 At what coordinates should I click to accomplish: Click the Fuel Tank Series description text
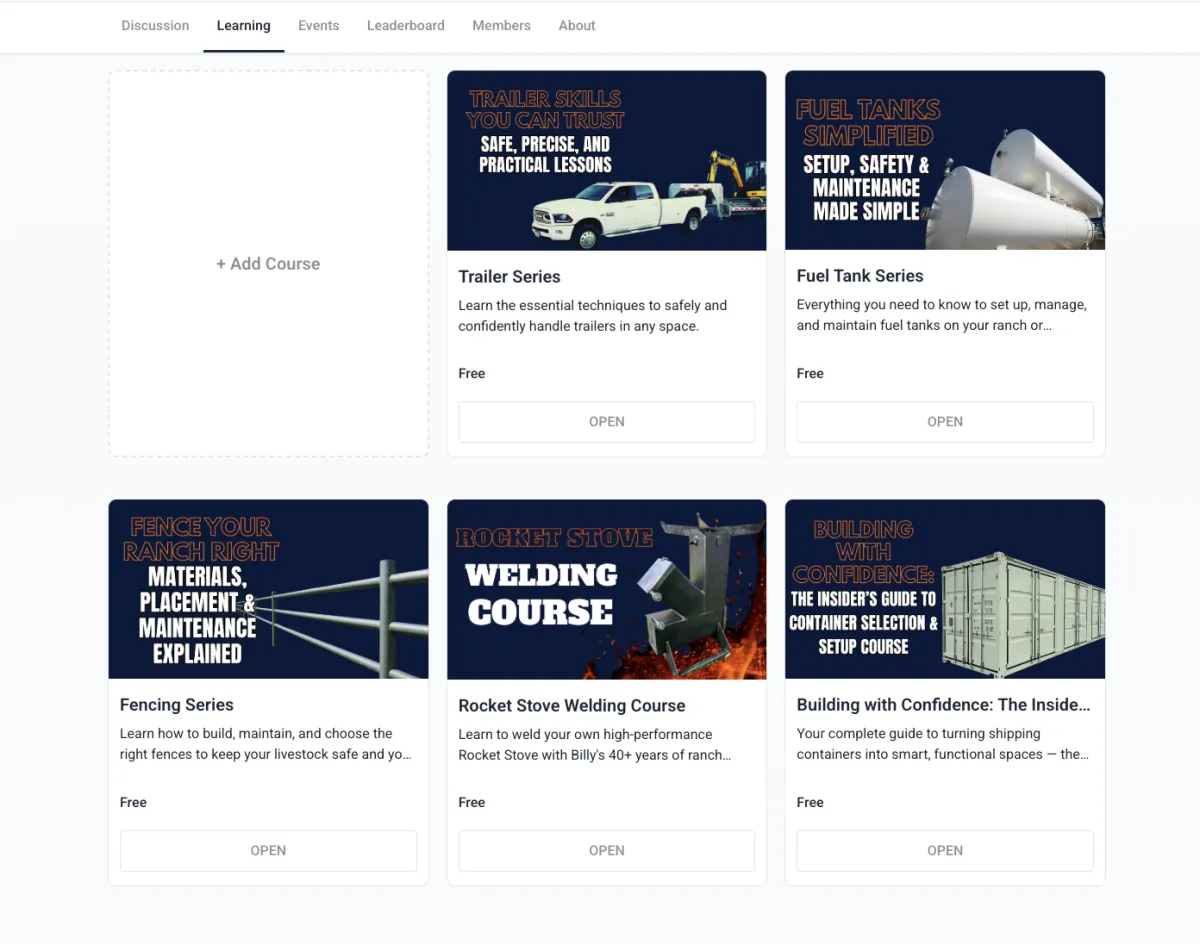tap(942, 315)
